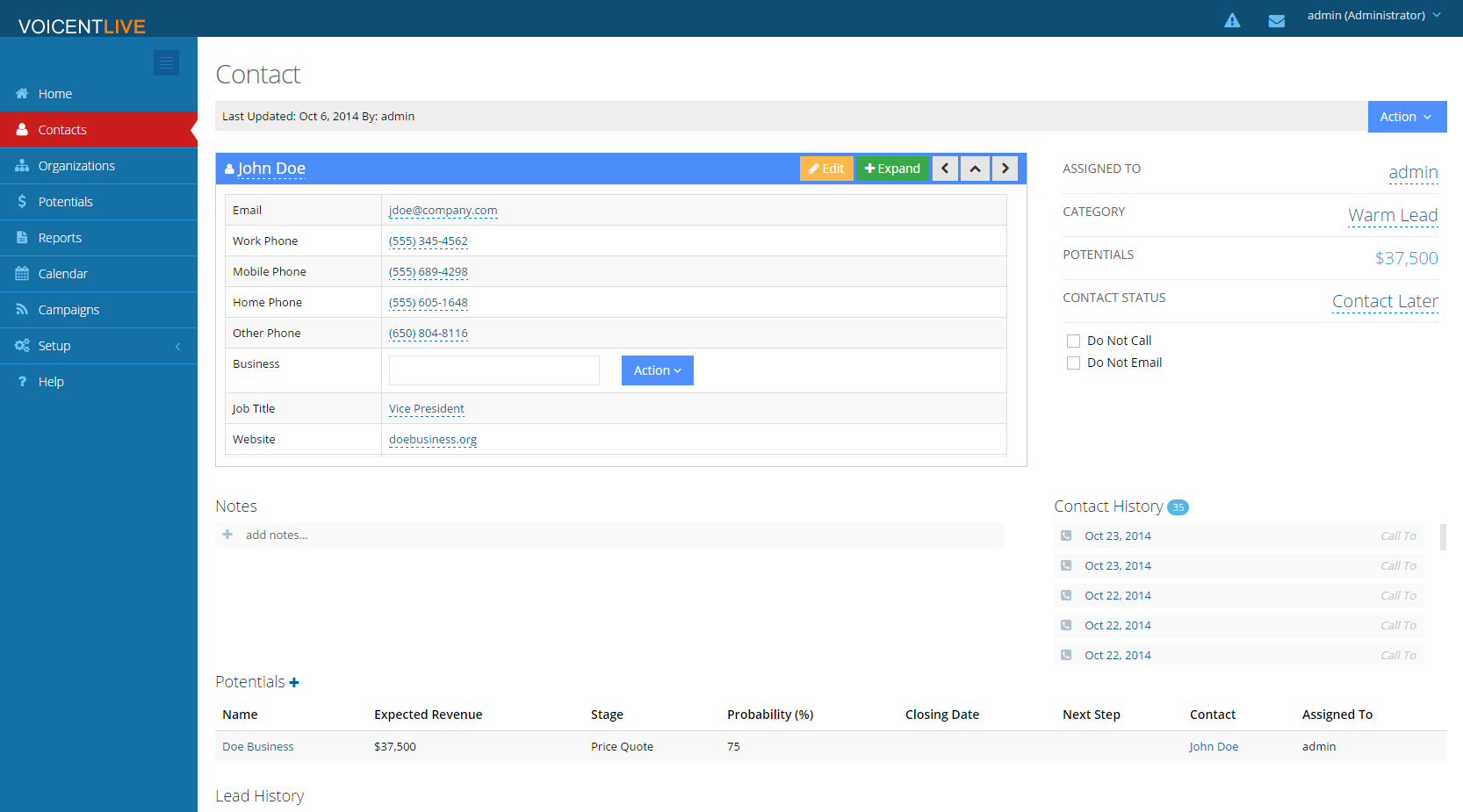The width and height of the screenshot is (1463, 812).
Task: Navigate to Campaigns in the sidebar
Action: click(68, 310)
